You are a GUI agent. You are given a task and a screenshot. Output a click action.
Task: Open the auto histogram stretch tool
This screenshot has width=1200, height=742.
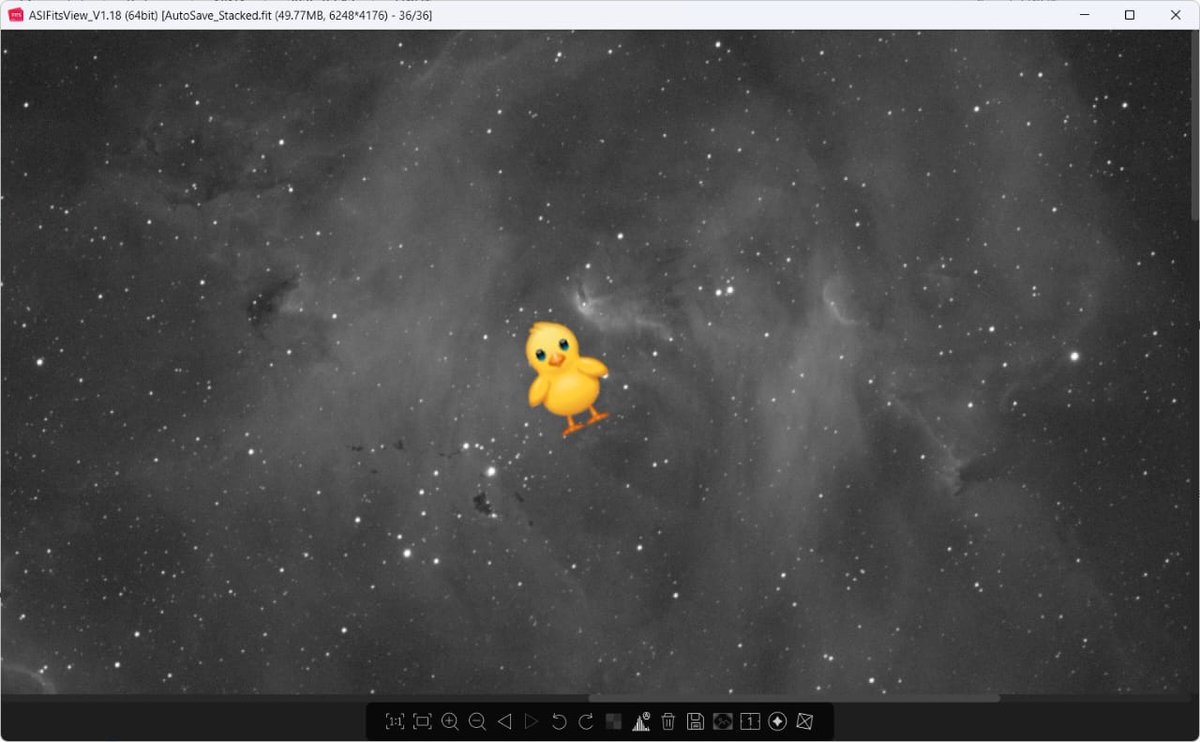(641, 721)
